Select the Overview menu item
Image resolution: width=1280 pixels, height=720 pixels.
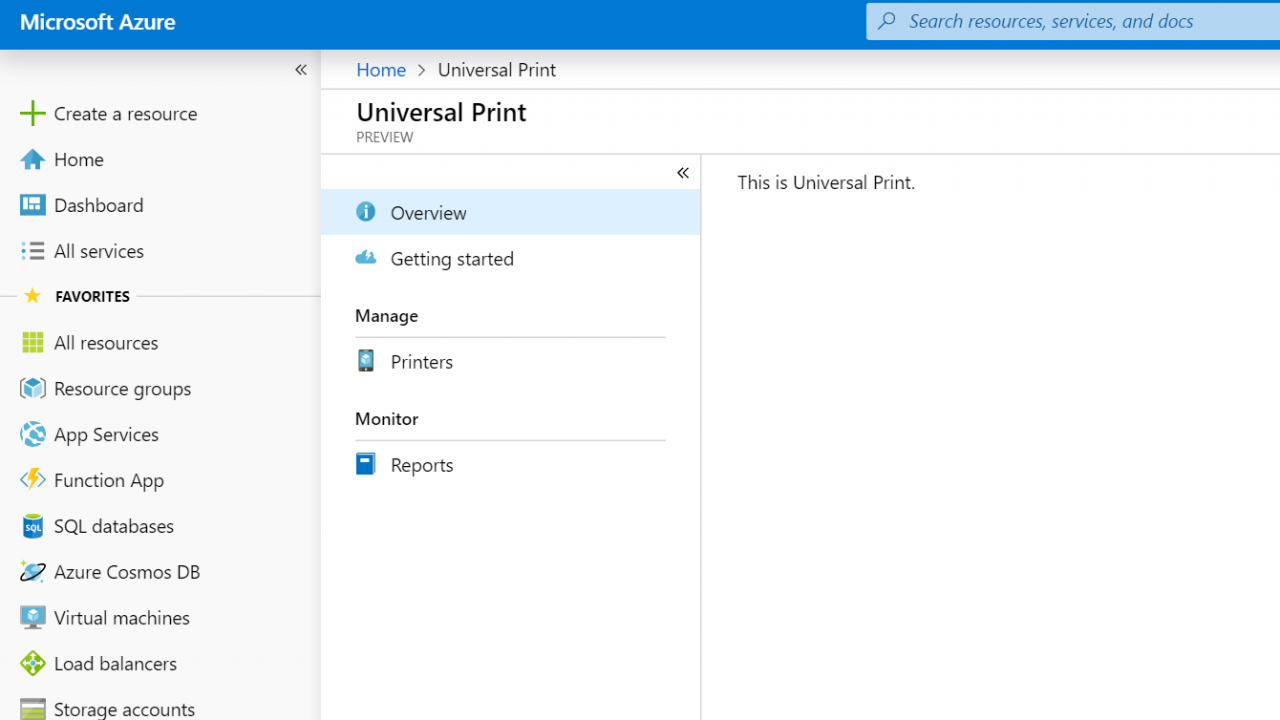point(510,212)
